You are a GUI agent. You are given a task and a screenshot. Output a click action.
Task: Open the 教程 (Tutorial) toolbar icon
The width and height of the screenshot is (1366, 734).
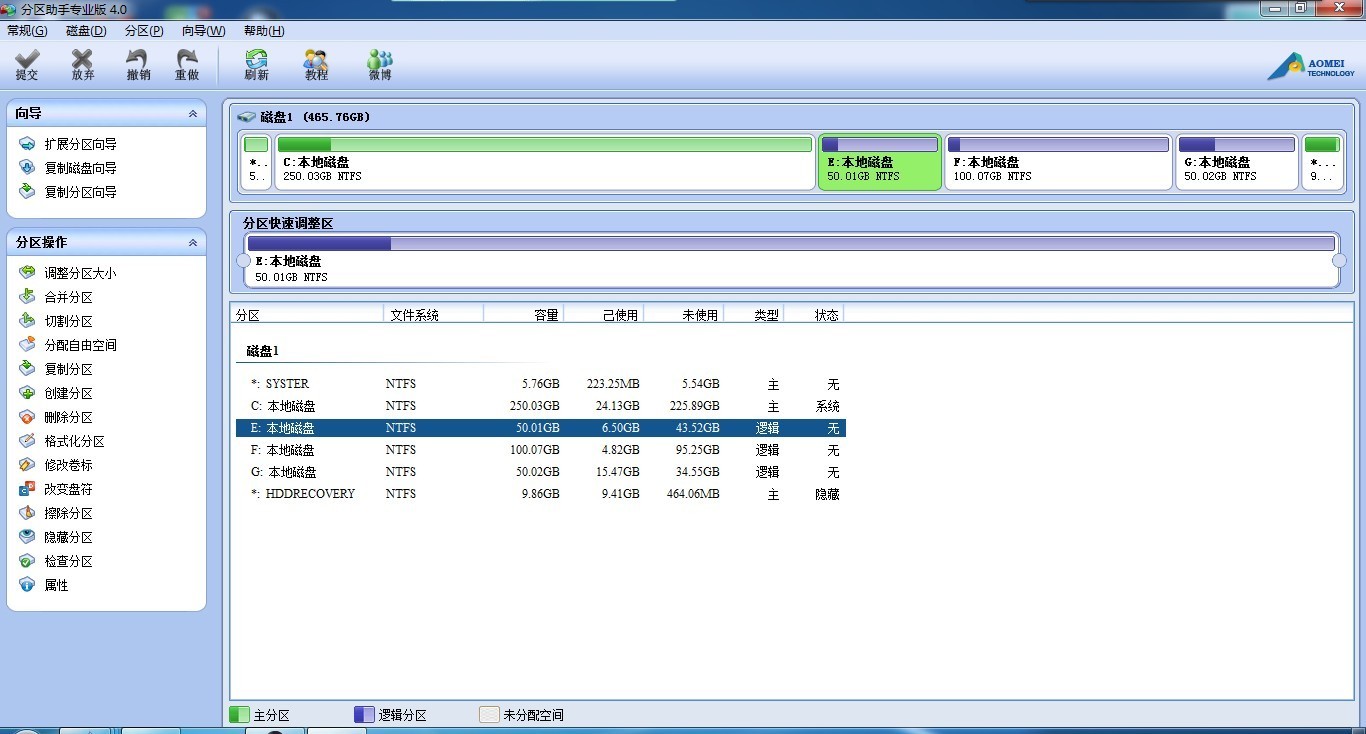click(x=316, y=66)
